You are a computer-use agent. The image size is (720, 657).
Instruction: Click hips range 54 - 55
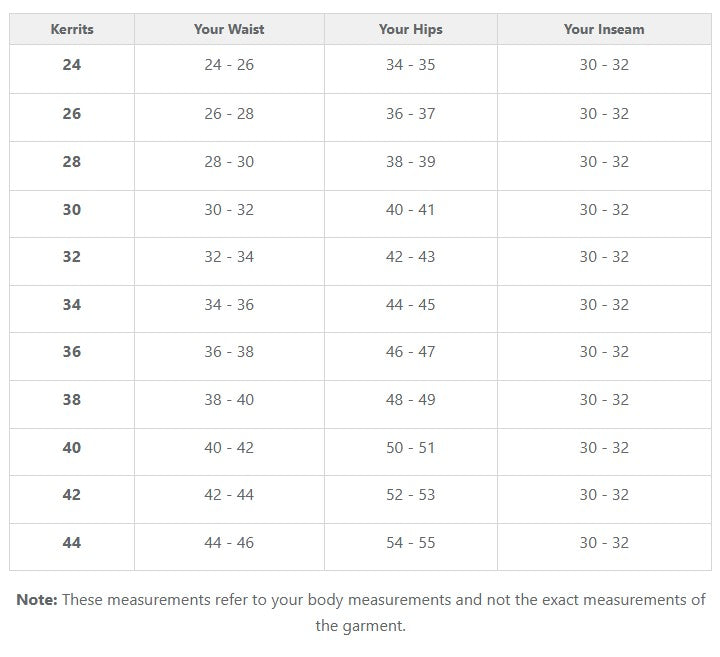410,543
